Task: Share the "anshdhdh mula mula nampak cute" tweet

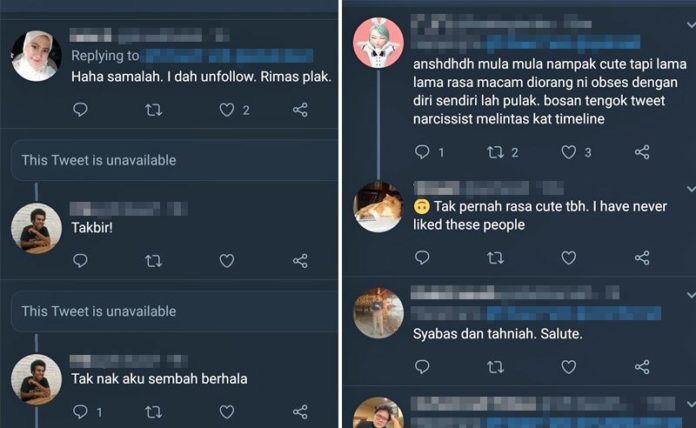Action: pyautogui.click(x=642, y=152)
